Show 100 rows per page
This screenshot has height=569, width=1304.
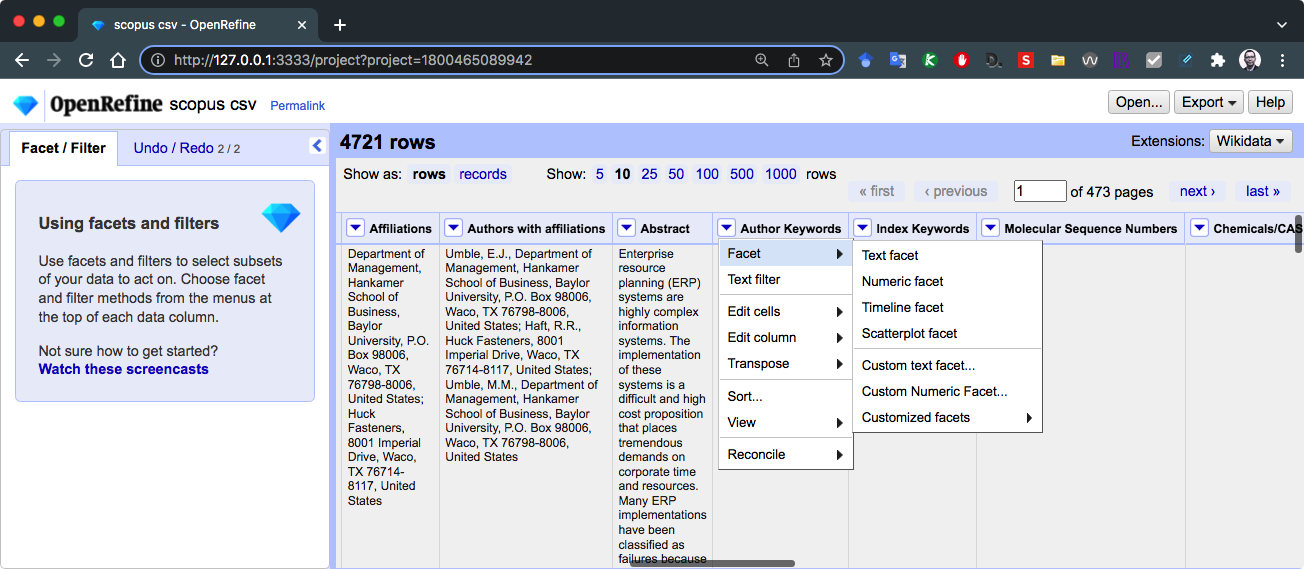pyautogui.click(x=707, y=174)
